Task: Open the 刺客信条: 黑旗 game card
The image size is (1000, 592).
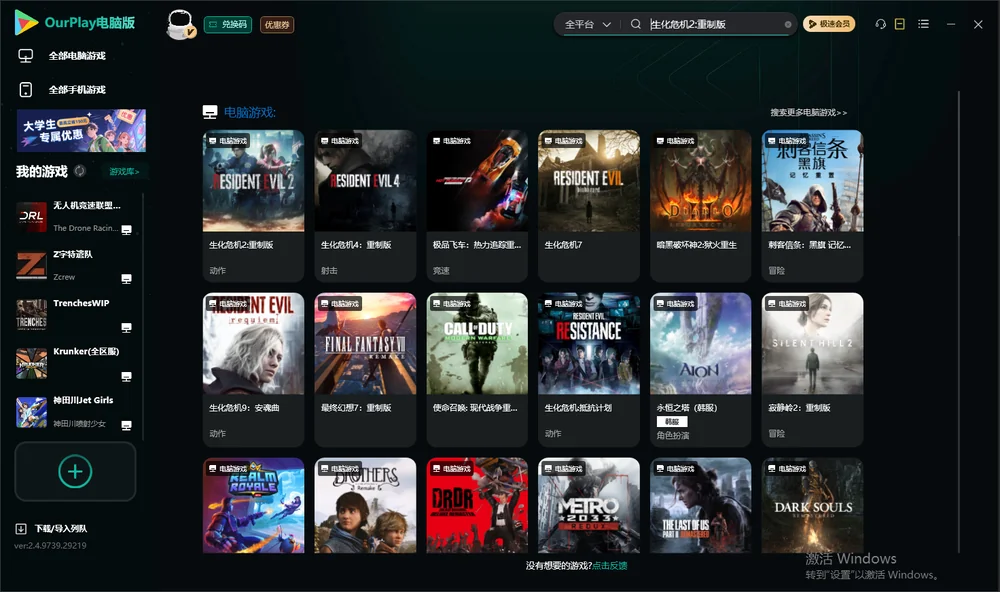Action: click(x=812, y=205)
